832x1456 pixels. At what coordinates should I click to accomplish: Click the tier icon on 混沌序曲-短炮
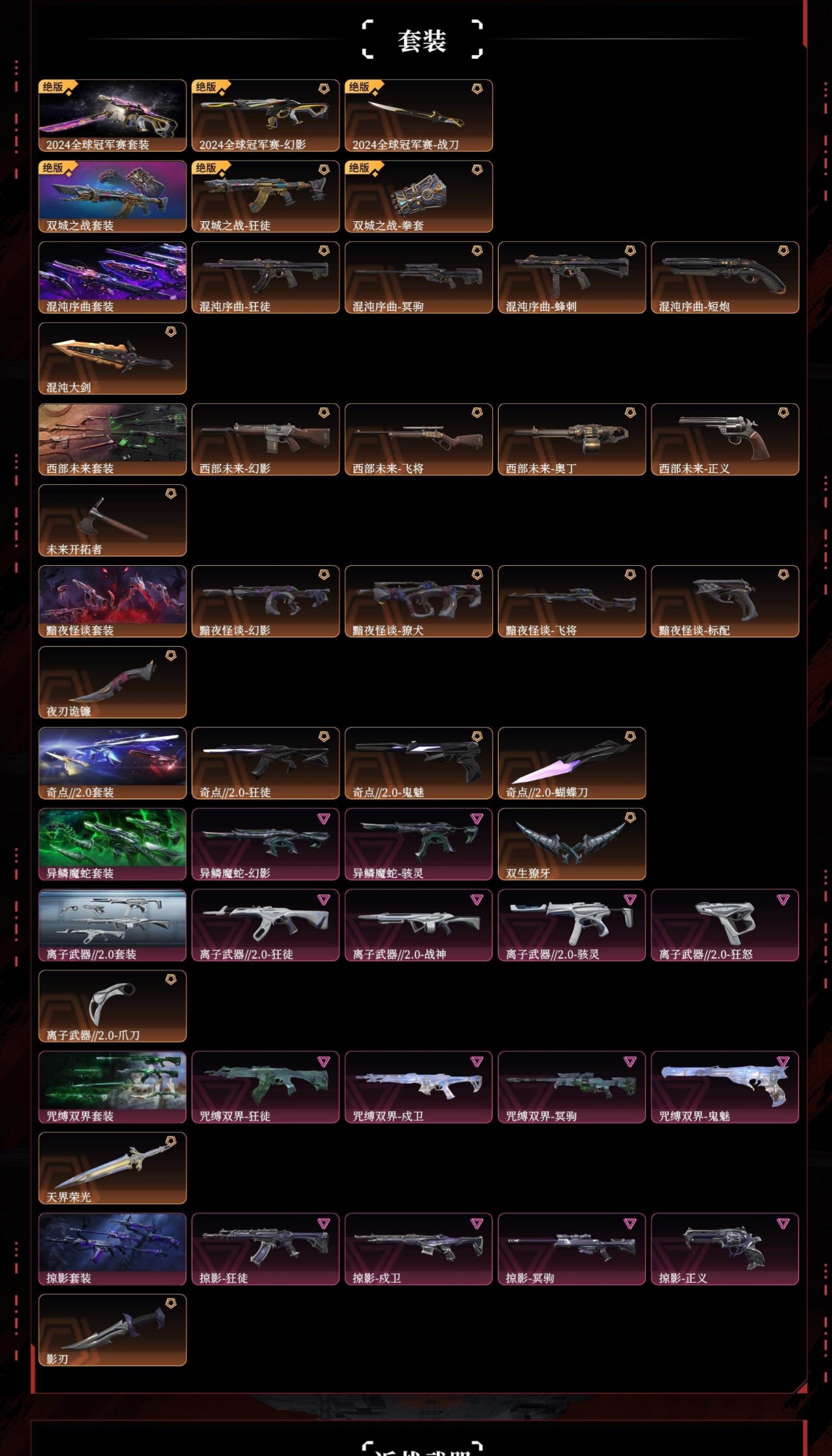tap(783, 251)
